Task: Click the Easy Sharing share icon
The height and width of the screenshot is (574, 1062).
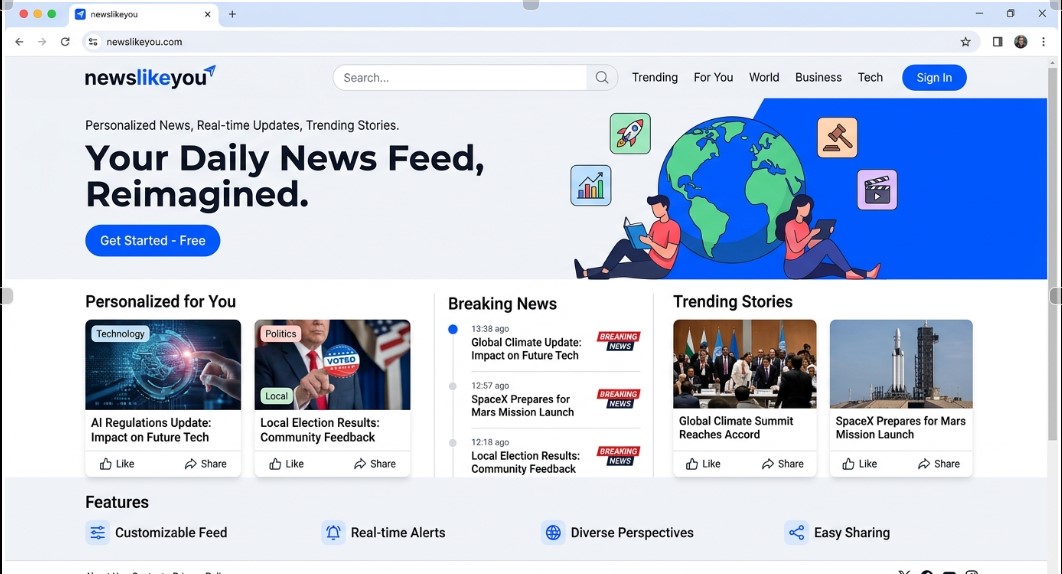Action: (x=796, y=533)
